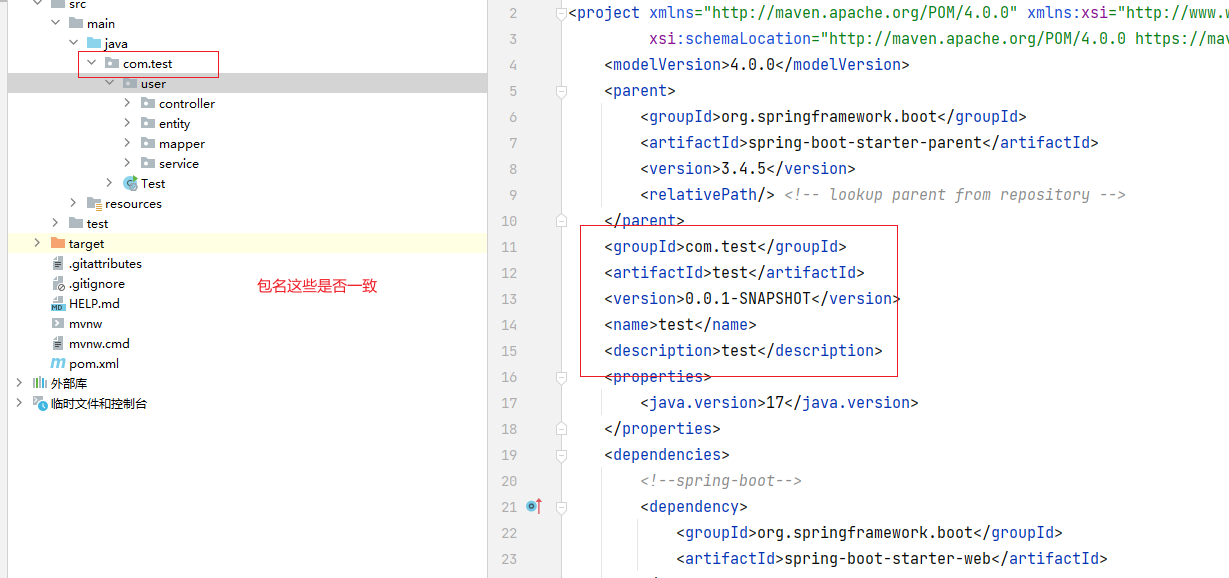Click the gutter icon on line 21
This screenshot has height=578, width=1229.
coord(533,506)
